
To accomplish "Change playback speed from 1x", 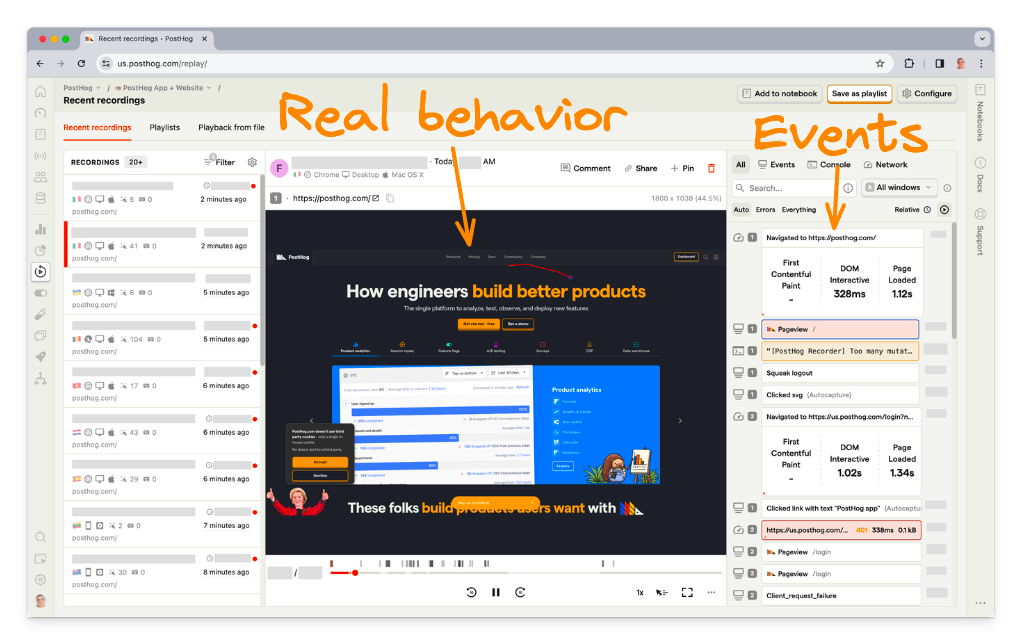I will point(639,593).
